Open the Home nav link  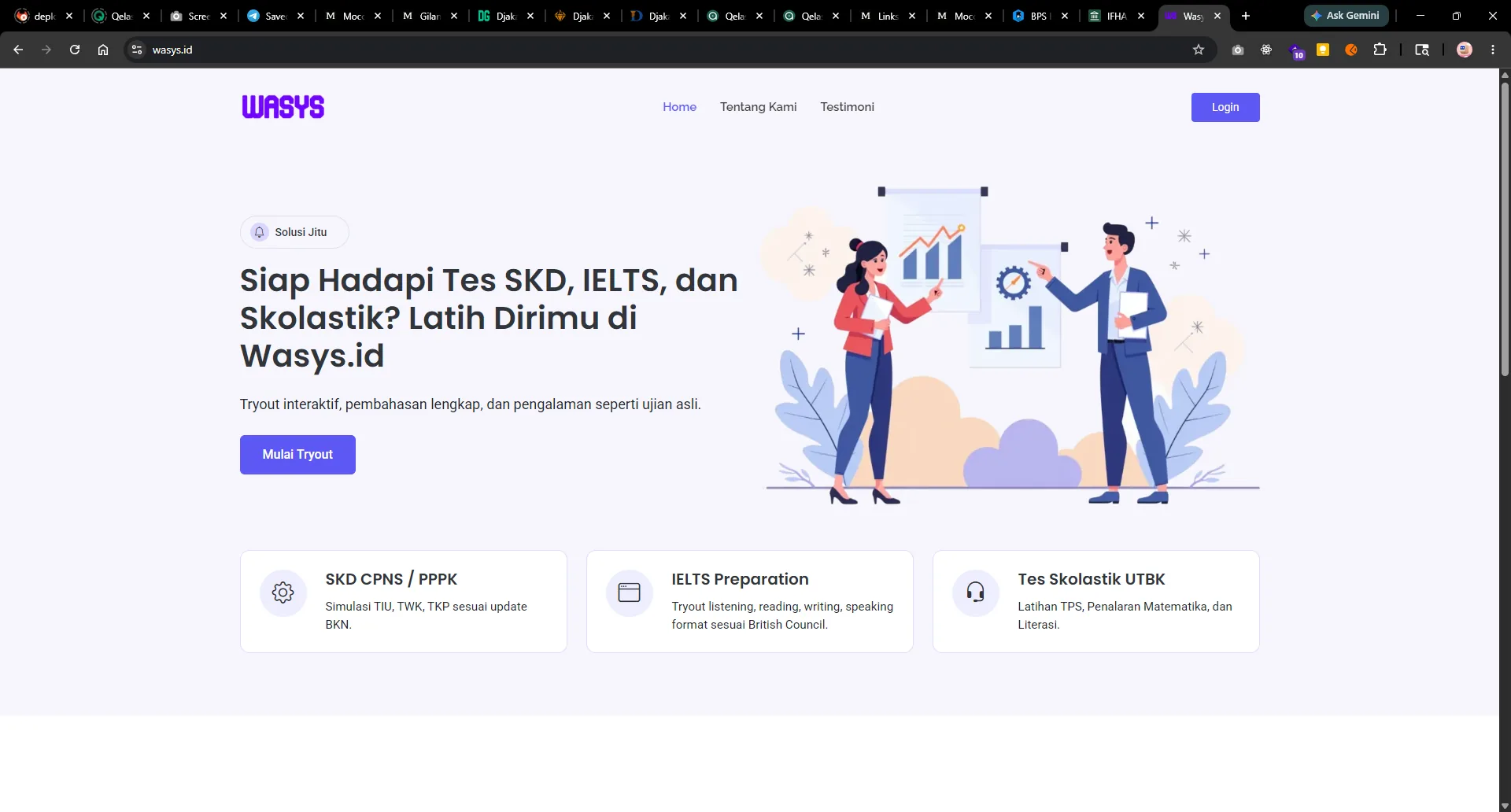pos(679,107)
